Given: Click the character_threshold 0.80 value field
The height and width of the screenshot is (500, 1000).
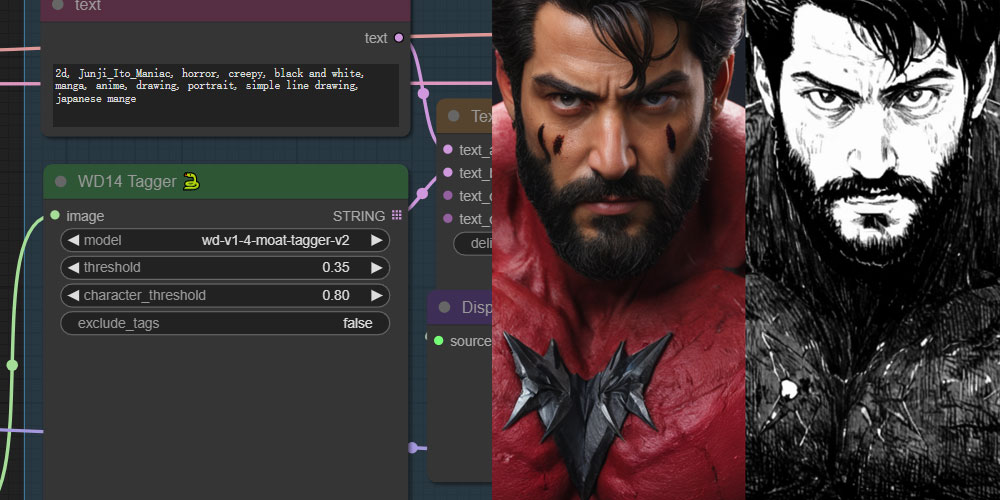Looking at the screenshot, I should click(x=225, y=295).
